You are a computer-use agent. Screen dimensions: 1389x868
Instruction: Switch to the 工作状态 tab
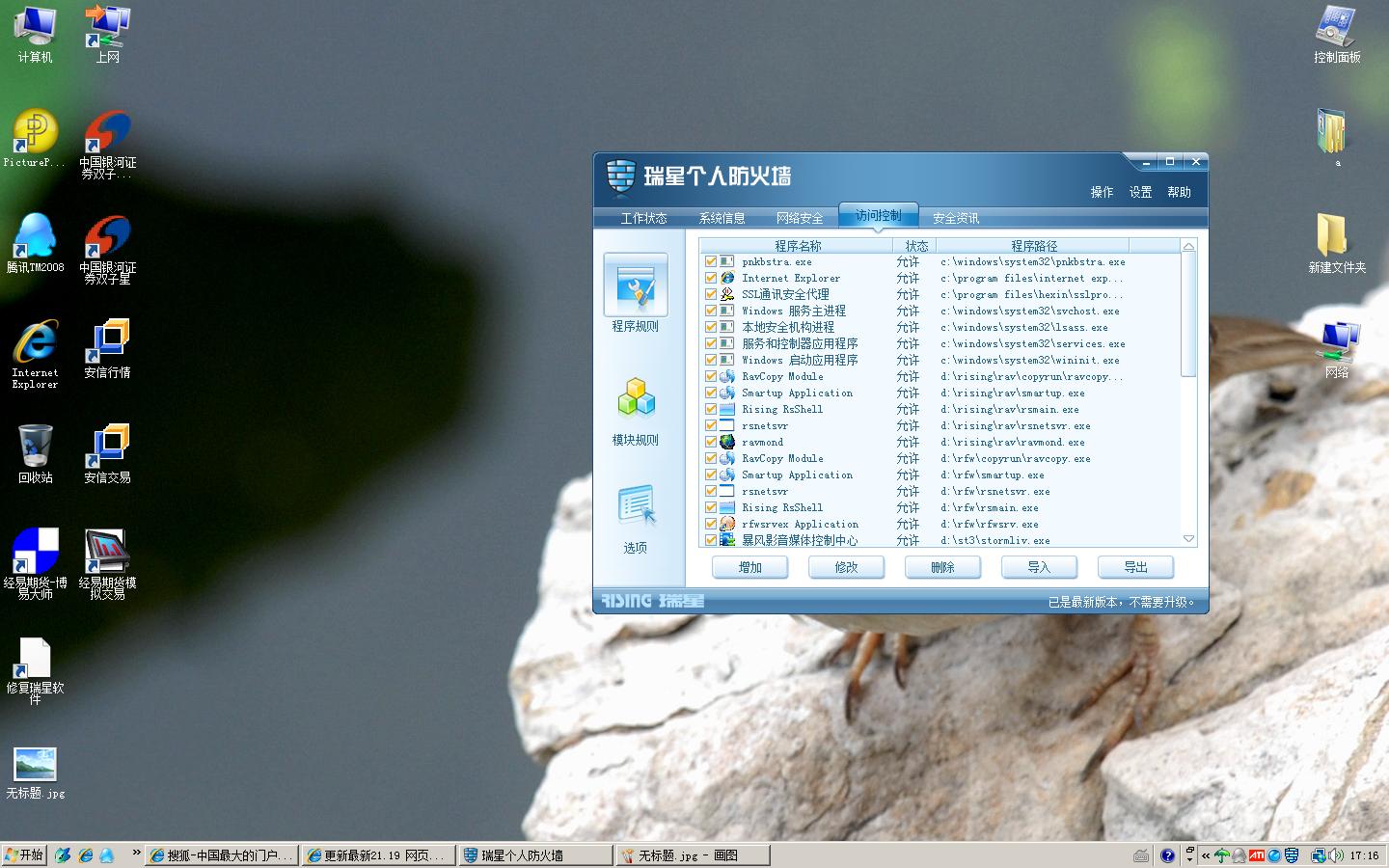coord(643,218)
